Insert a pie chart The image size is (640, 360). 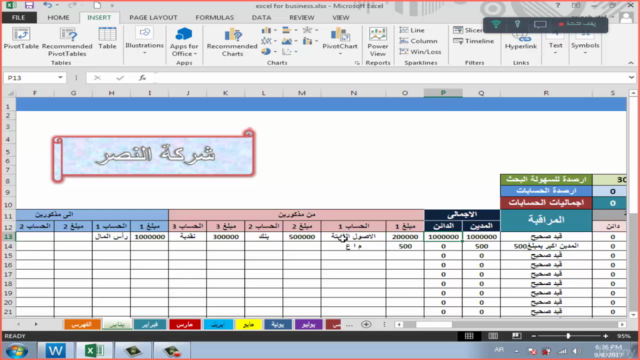point(269,51)
